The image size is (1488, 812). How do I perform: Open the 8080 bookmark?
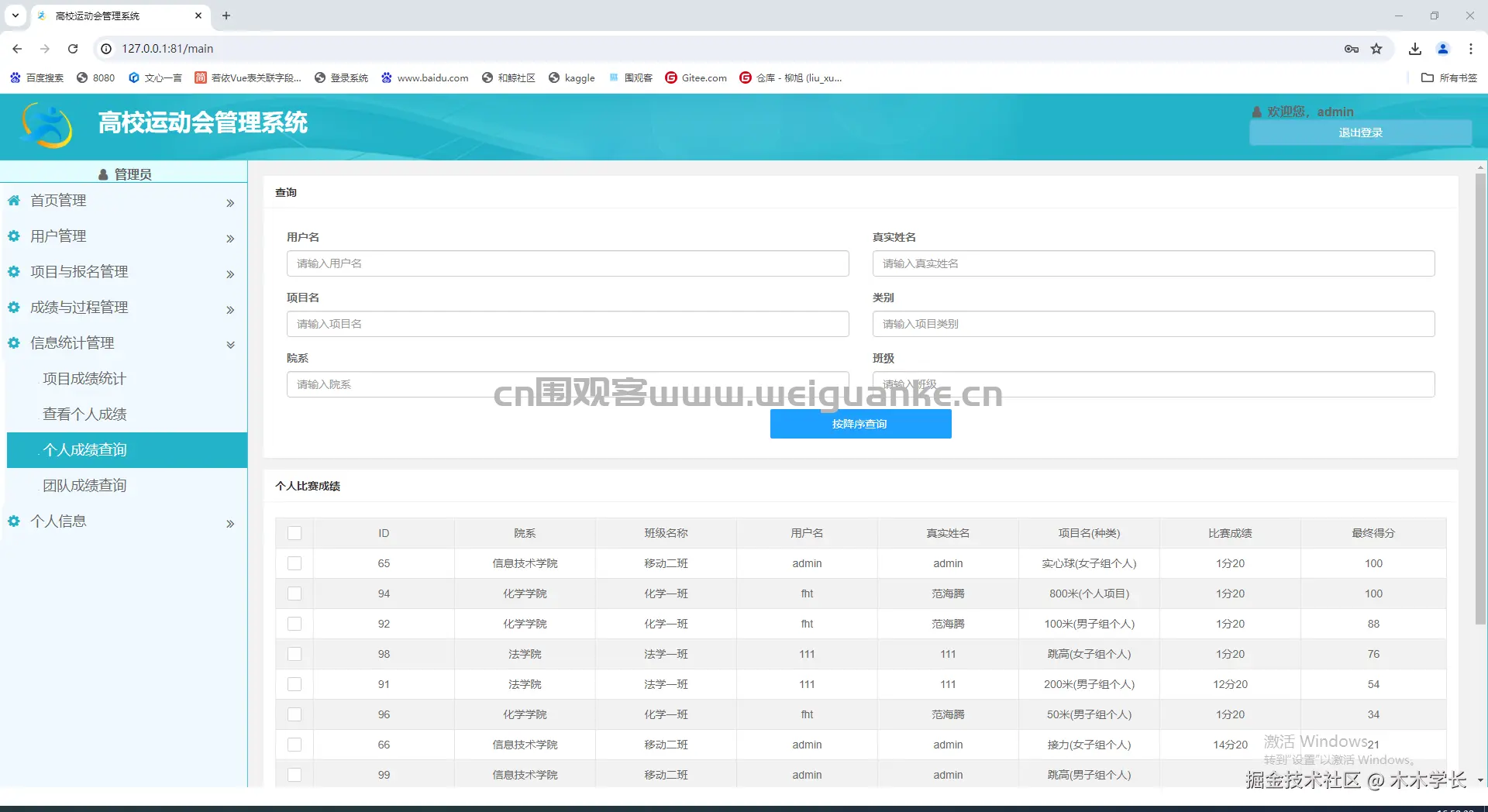click(96, 77)
